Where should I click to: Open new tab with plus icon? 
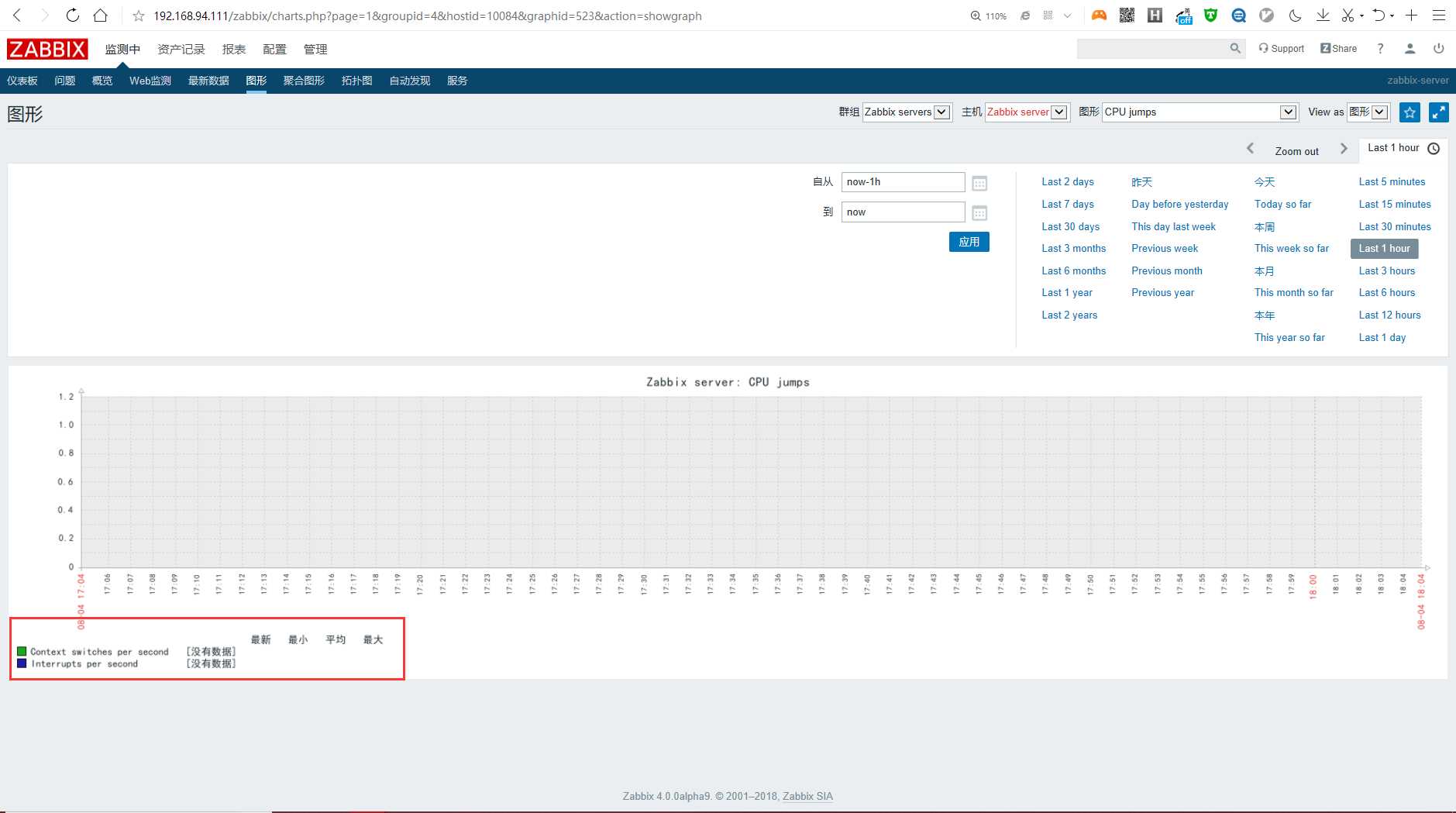point(1412,16)
